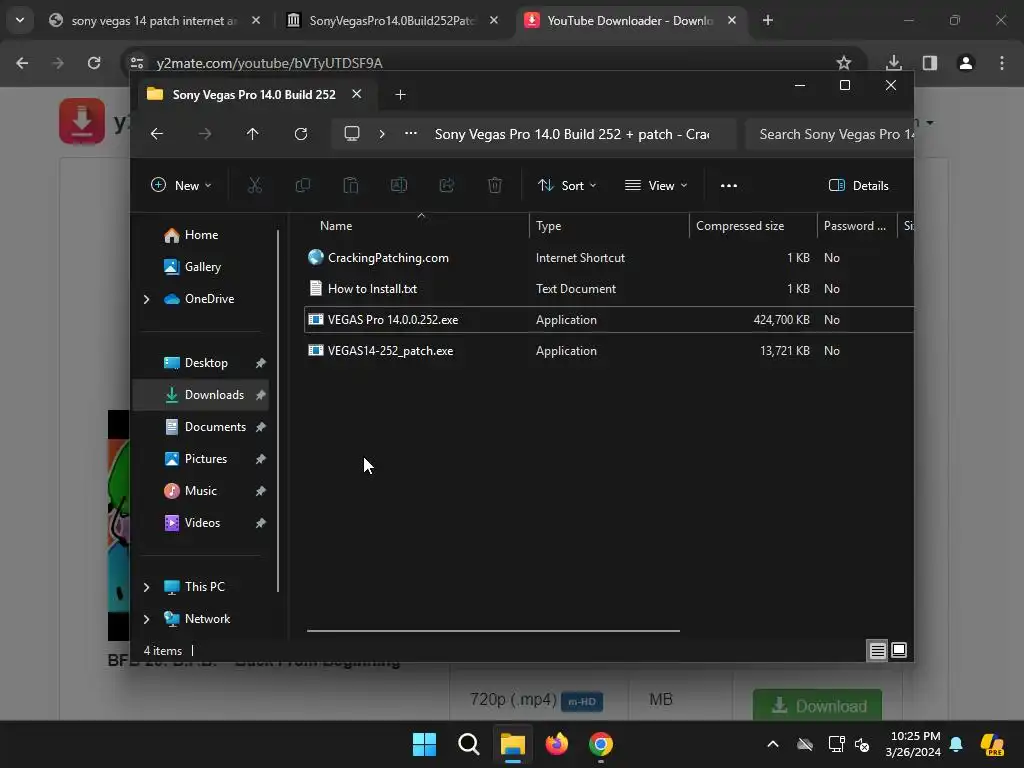Switch to SonyVegasPro14.0Build252 Chrome tab

tap(392, 21)
